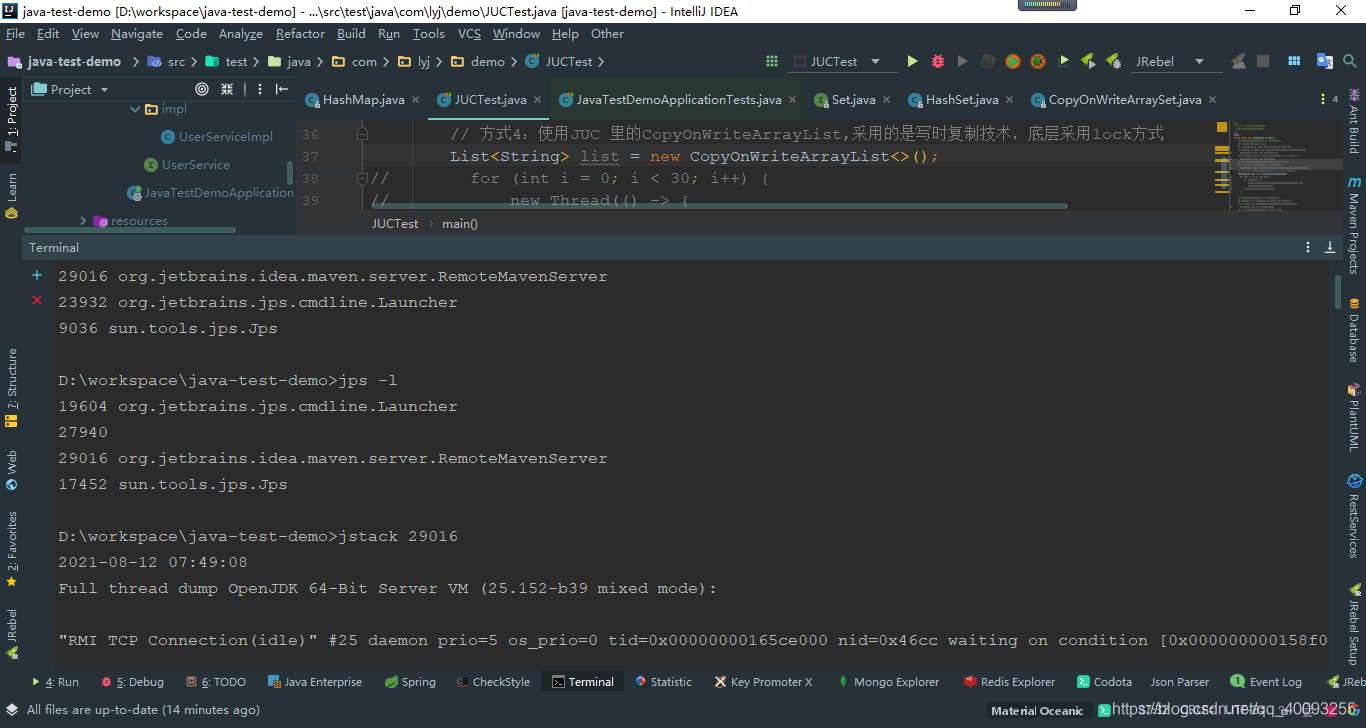Screen dimensions: 1366x728
Task: Show hidden editor tabs list
Action: (x=1329, y=99)
